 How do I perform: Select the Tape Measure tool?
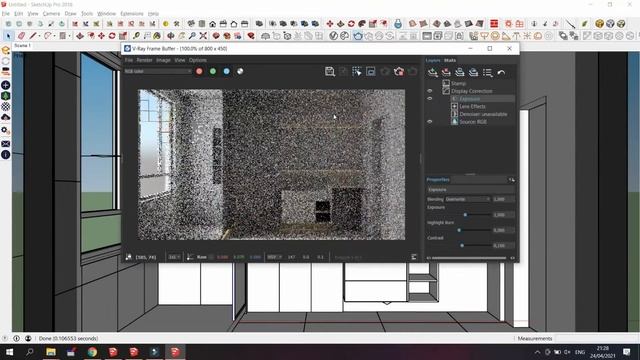136,36
